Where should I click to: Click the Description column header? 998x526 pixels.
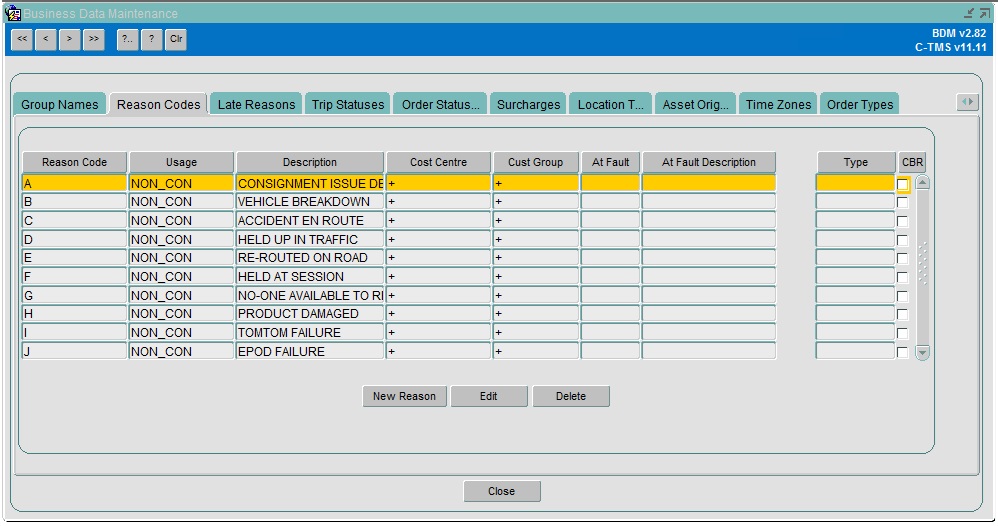[310, 162]
